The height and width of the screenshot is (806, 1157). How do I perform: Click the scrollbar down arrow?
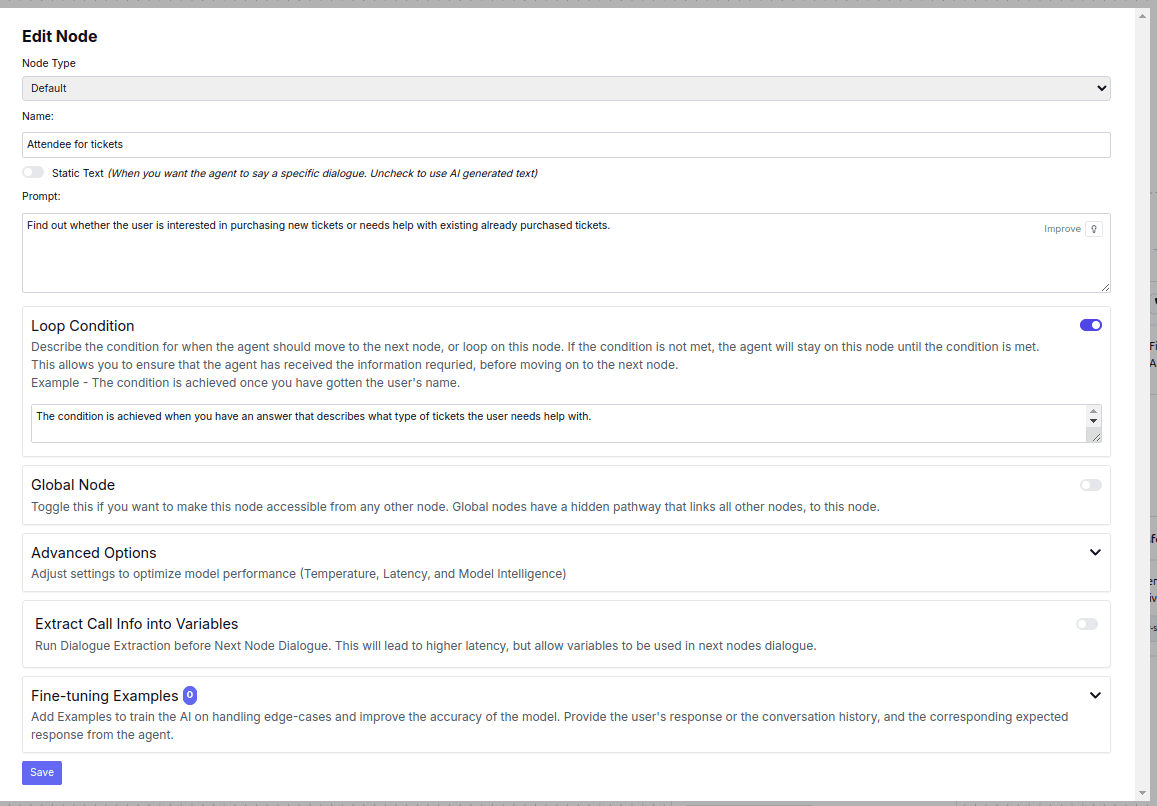click(1143, 792)
